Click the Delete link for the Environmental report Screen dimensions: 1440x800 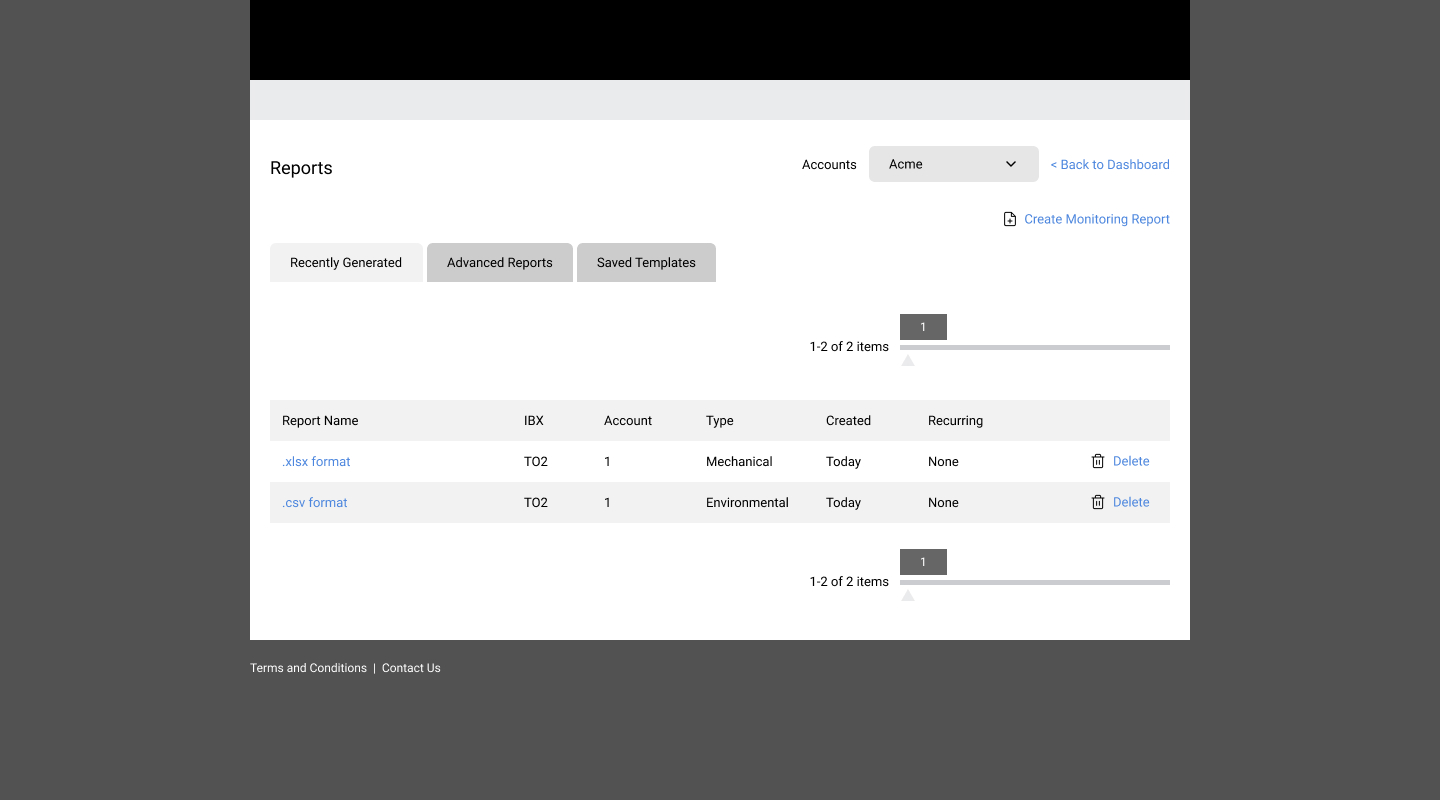click(1131, 502)
